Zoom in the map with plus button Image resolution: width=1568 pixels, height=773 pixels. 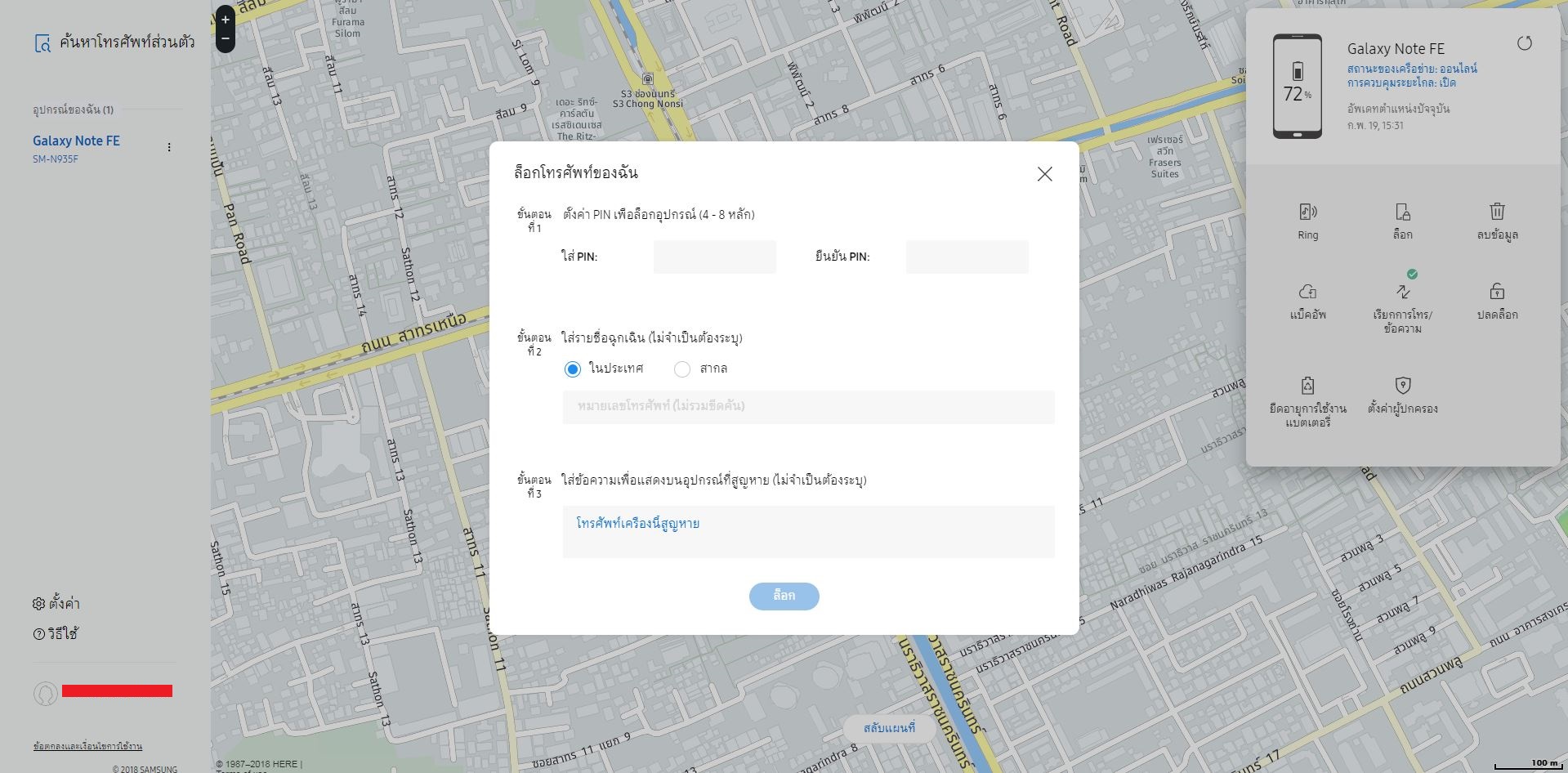click(x=226, y=20)
